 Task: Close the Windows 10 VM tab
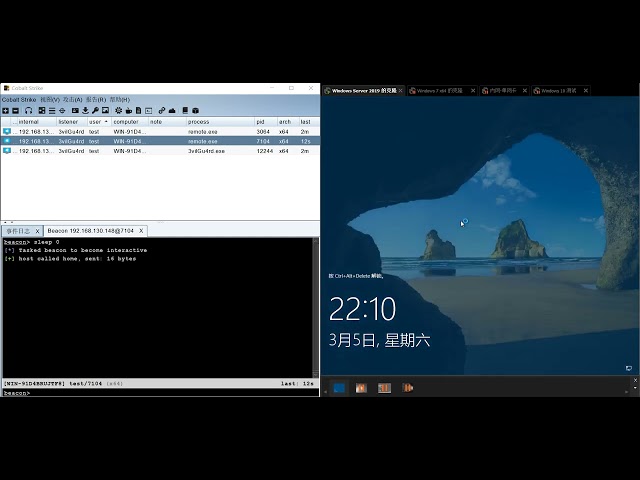pyautogui.click(x=586, y=91)
